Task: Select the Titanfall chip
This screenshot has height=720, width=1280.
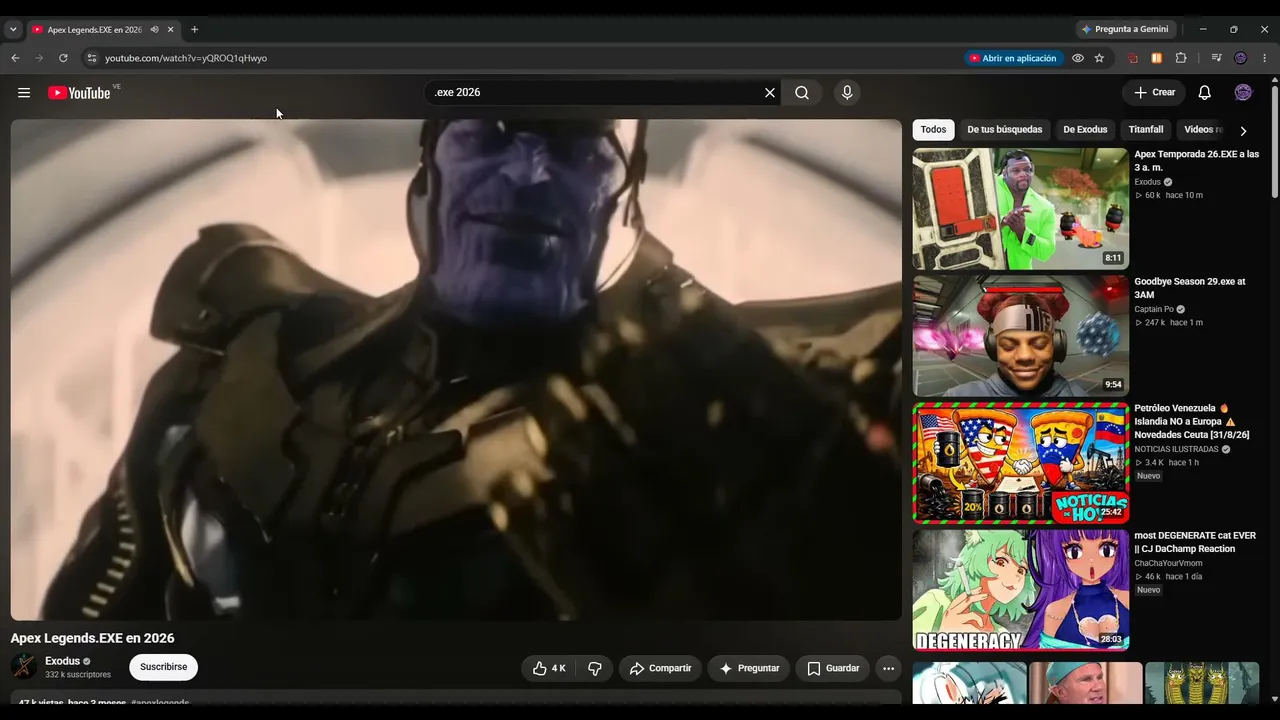Action: 1146,130
